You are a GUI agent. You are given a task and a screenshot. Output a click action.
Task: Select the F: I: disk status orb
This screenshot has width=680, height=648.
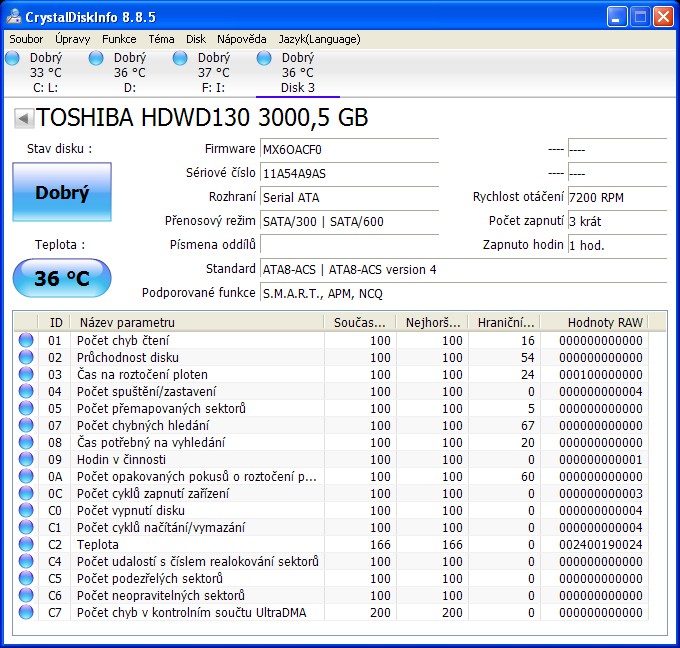pyautogui.click(x=180, y=59)
